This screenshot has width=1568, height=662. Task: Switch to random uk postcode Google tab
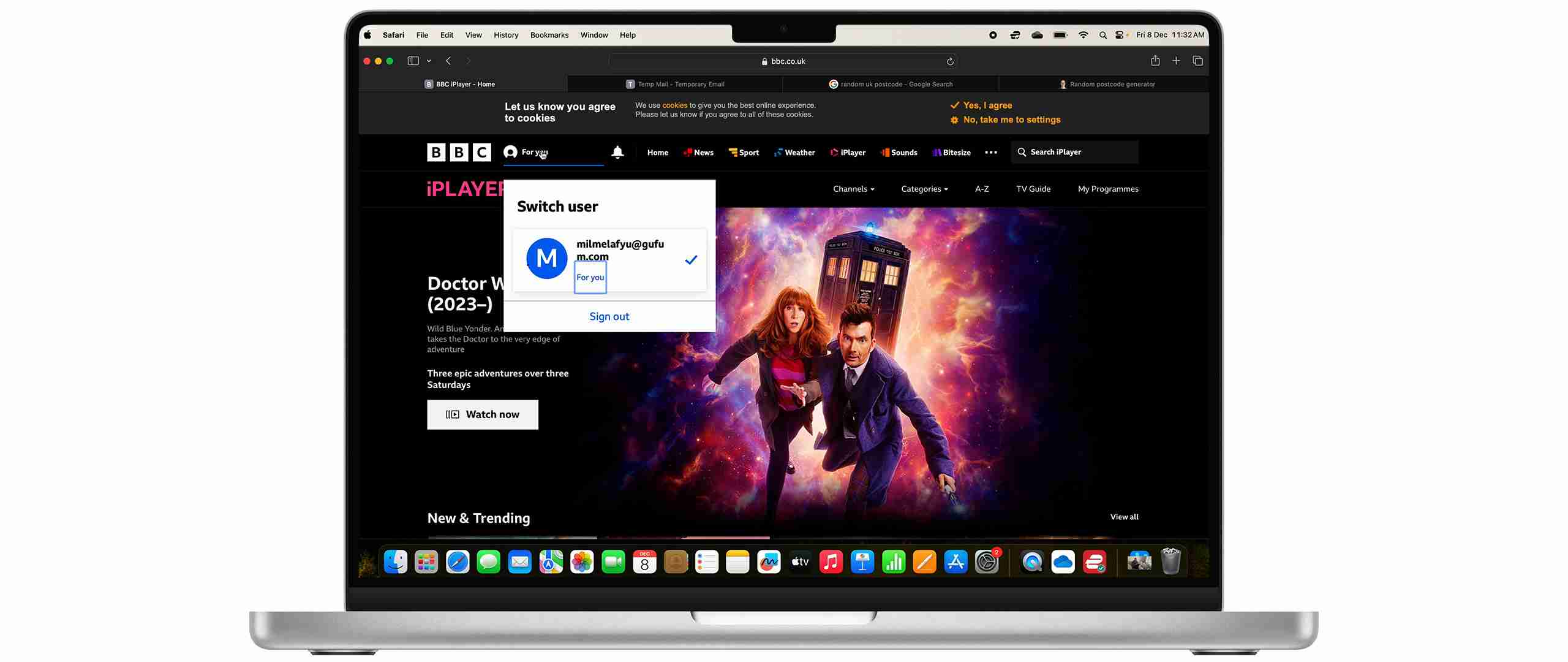click(x=891, y=84)
